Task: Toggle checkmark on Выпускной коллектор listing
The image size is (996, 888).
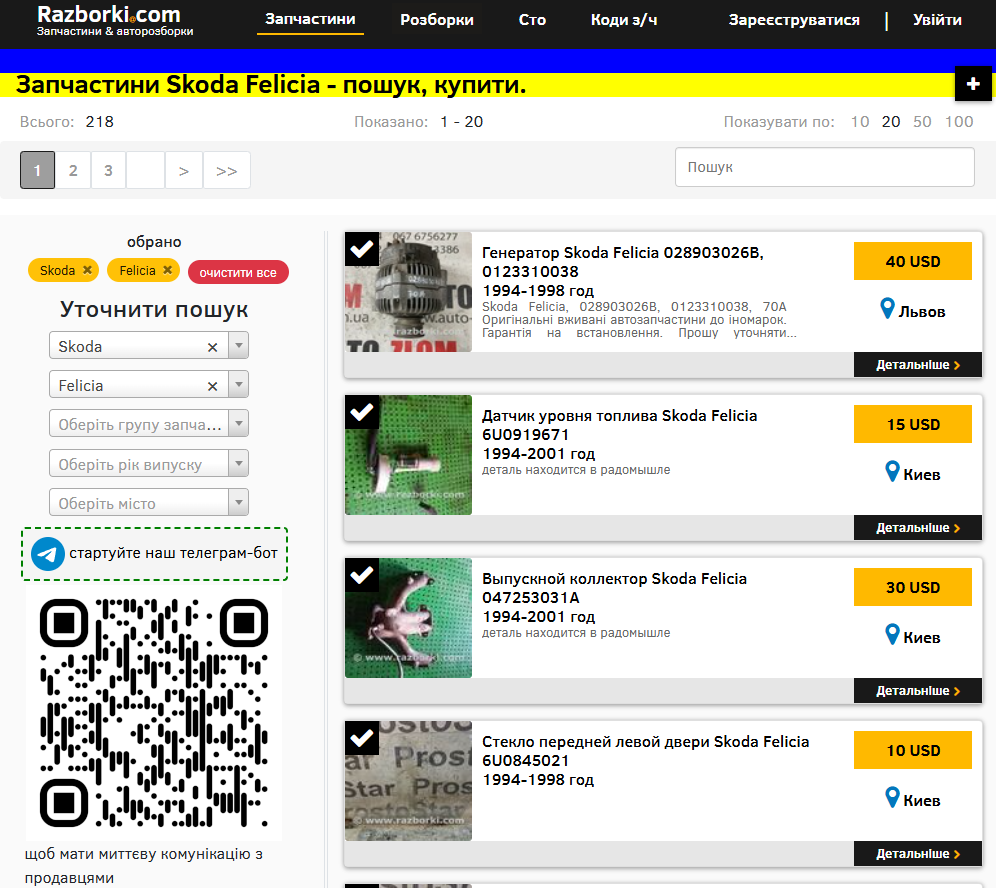Action: (x=362, y=575)
